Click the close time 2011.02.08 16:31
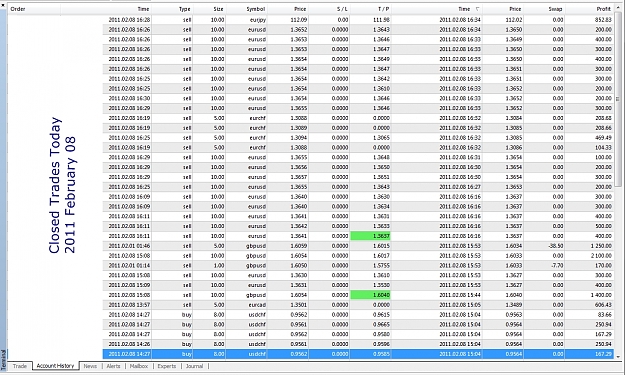Viewport: 625px width, 375px height. pyautogui.click(x=460, y=157)
